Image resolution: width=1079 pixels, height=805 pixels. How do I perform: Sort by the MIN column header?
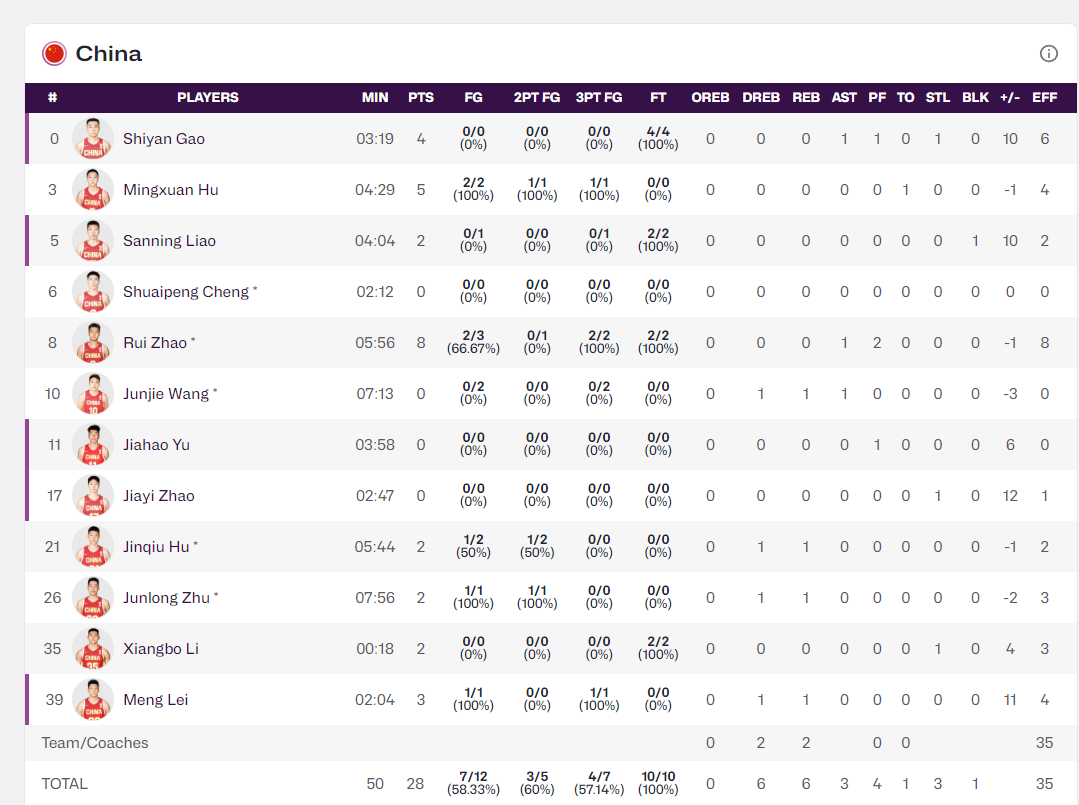pos(375,98)
